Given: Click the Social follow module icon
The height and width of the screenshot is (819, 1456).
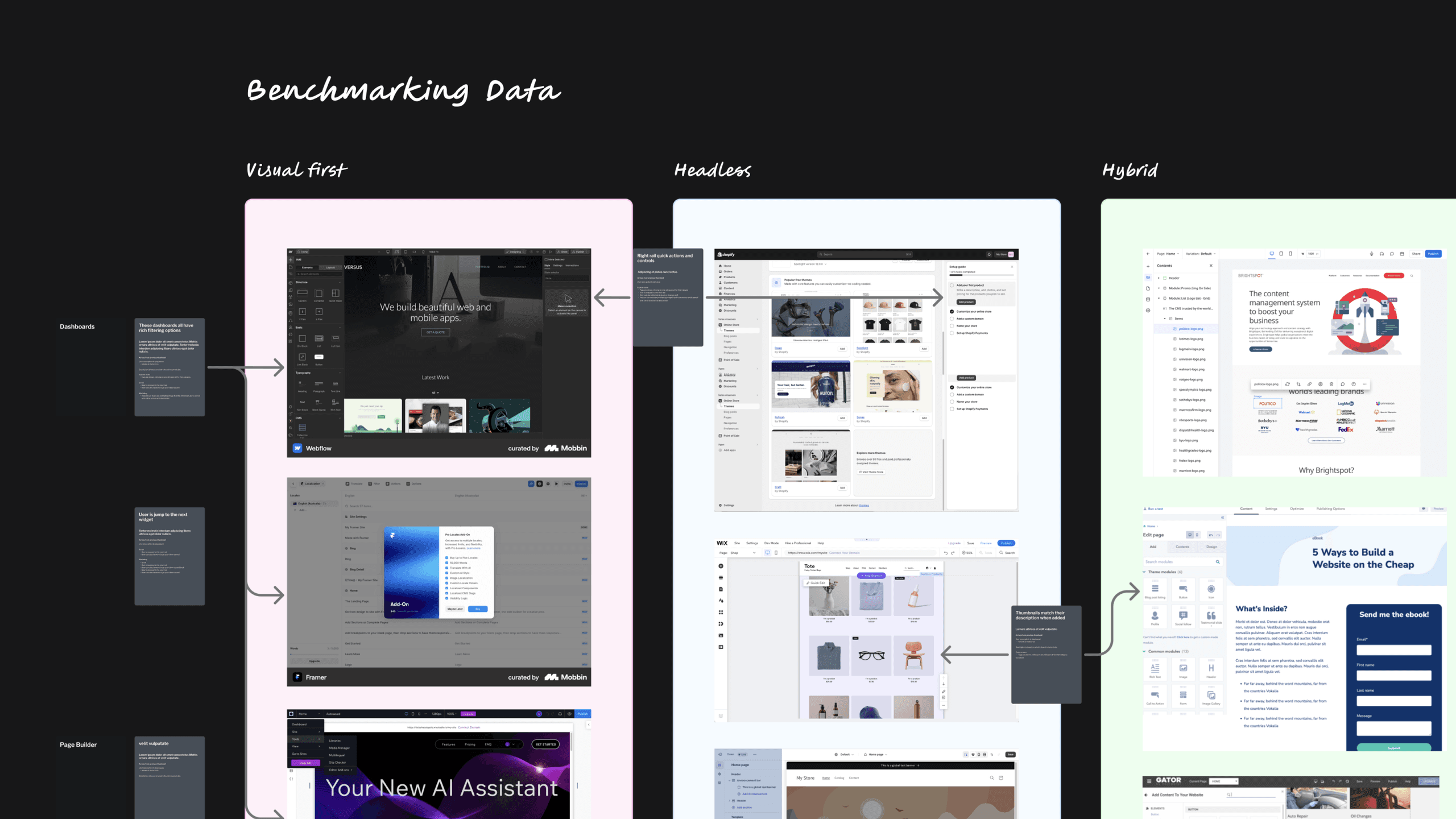Looking at the screenshot, I should pyautogui.click(x=1183, y=615).
